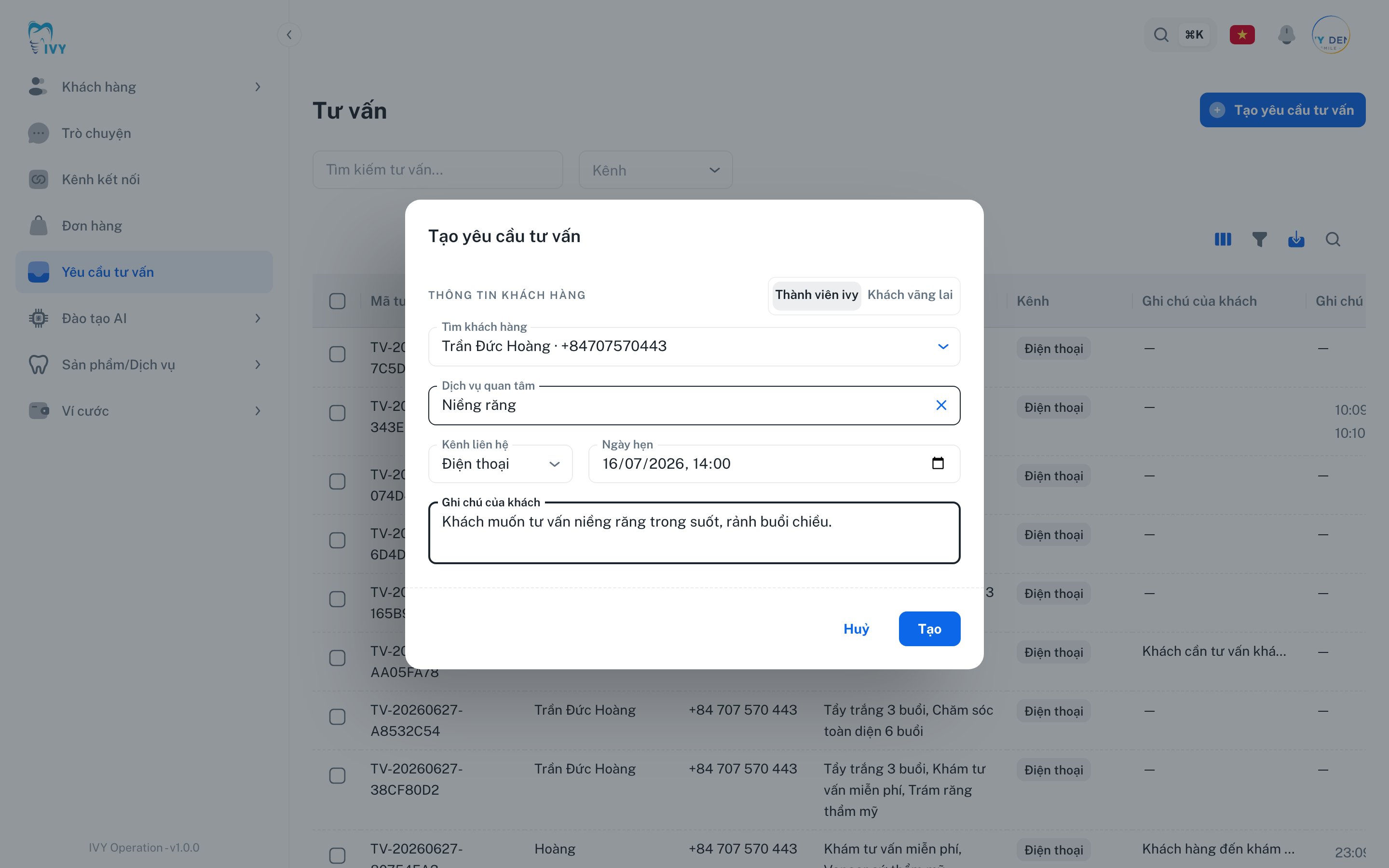The height and width of the screenshot is (868, 1389).
Task: Click Huỷ to cancel dialog
Action: (857, 629)
